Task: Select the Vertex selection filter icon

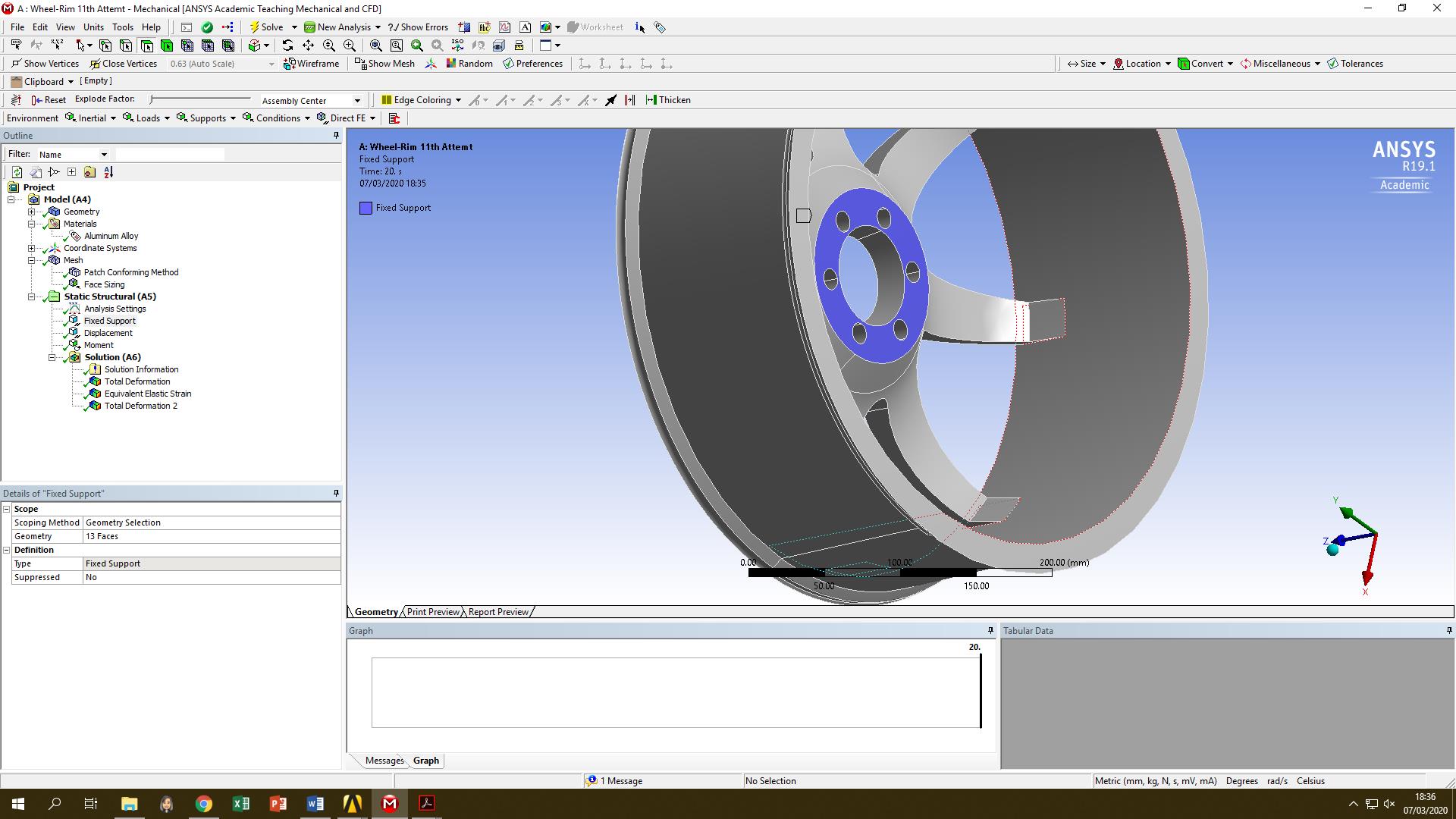Action: point(105,45)
